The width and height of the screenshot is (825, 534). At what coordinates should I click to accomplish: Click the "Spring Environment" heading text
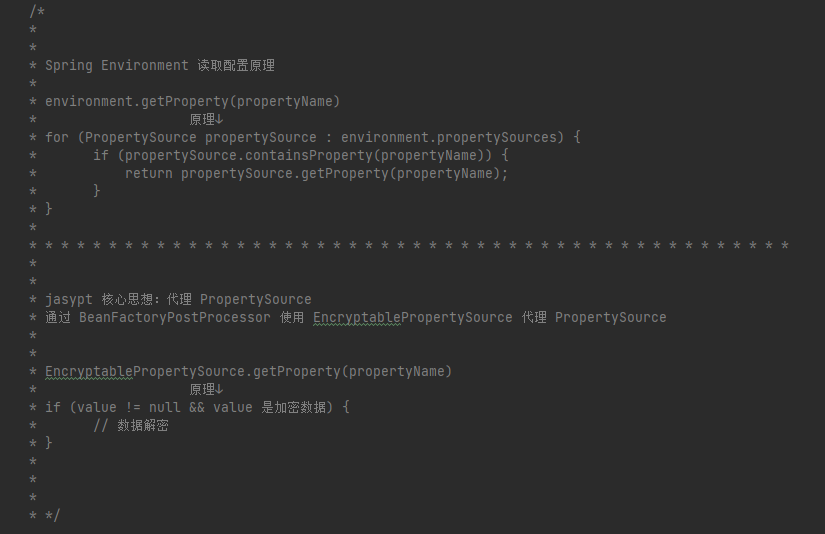point(116,65)
